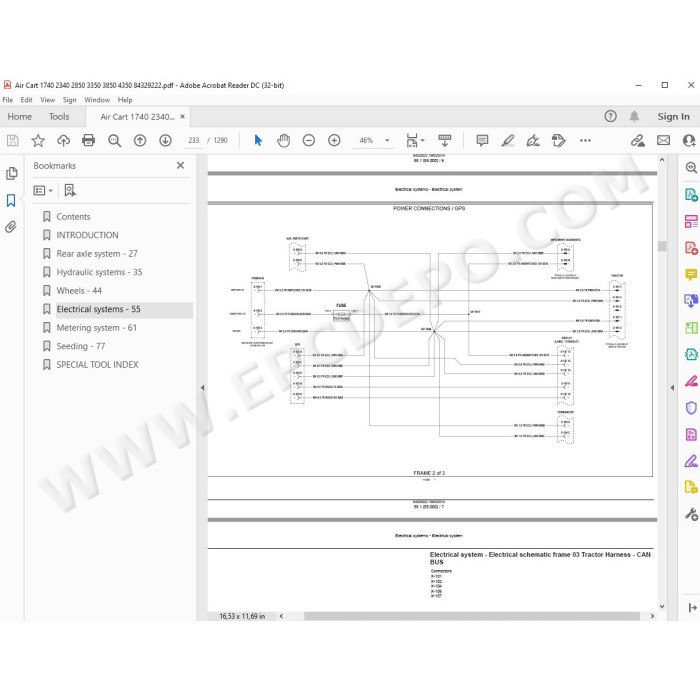Screen dimensions: 700x700
Task: Click find current bookmark icon
Action: 70,191
